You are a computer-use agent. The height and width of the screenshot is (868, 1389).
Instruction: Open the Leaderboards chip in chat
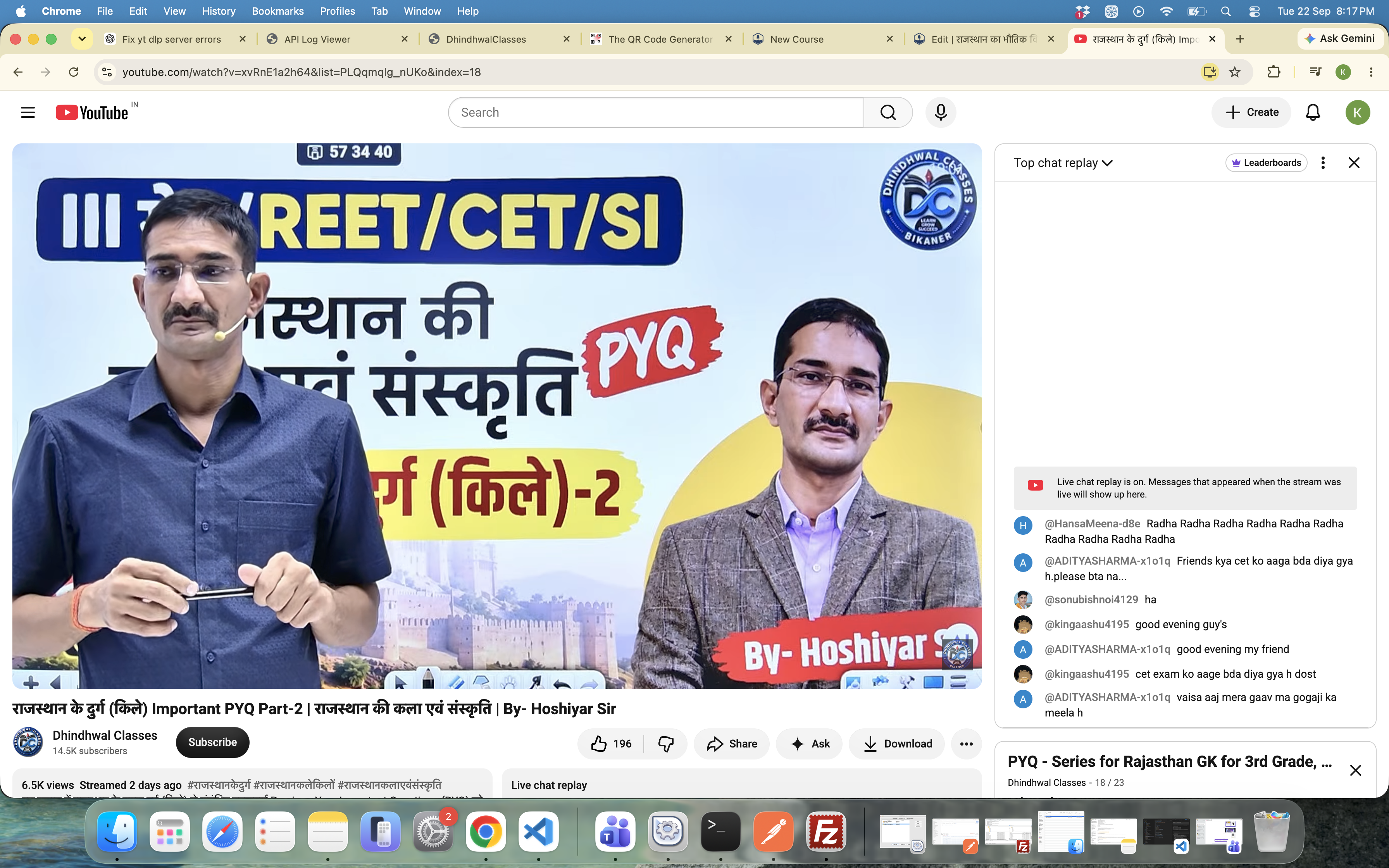tap(1266, 163)
